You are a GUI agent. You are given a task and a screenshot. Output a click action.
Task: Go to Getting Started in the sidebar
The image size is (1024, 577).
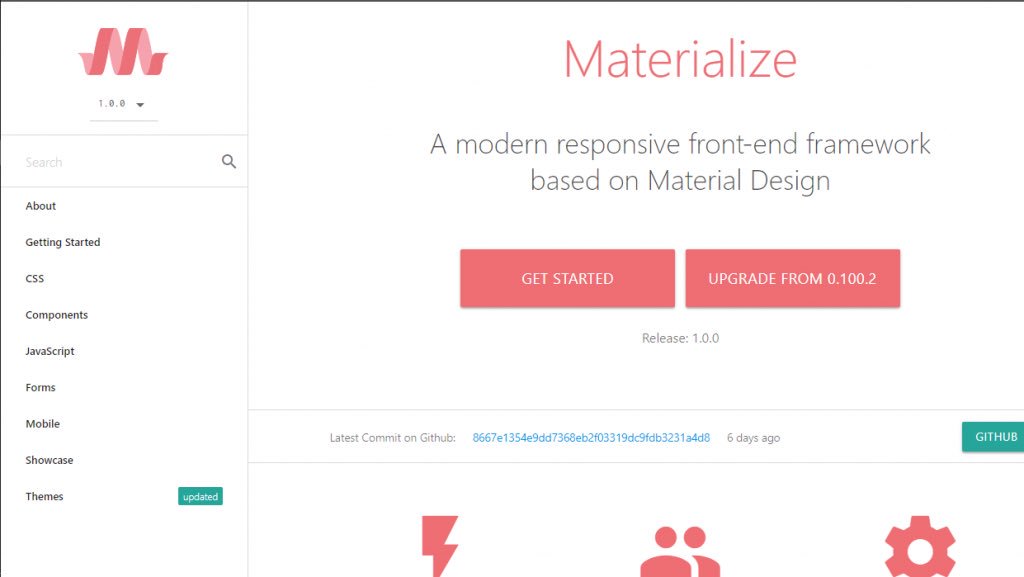coord(63,242)
